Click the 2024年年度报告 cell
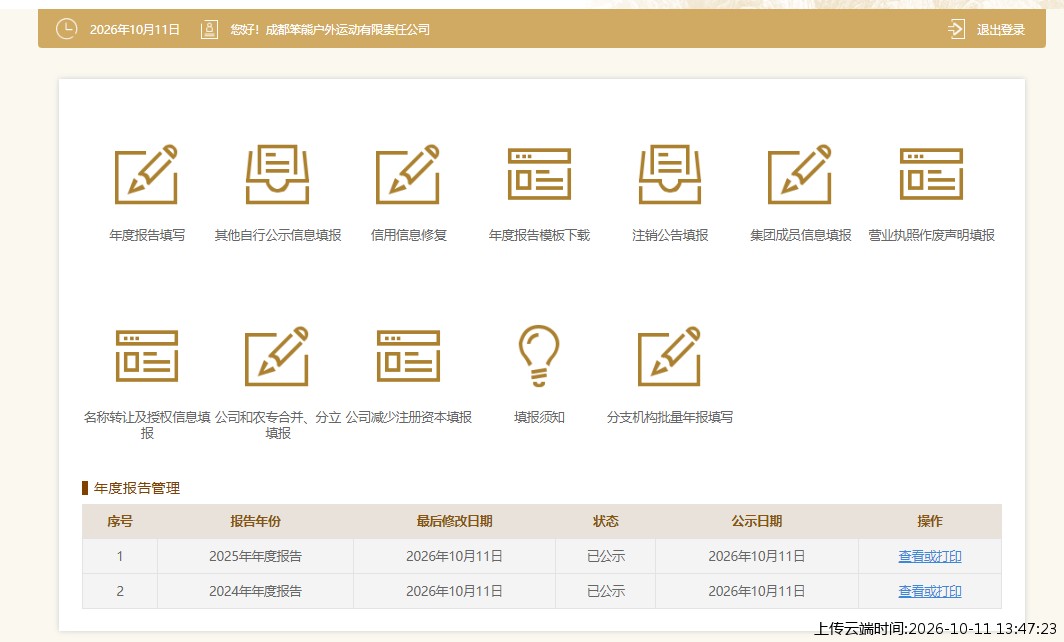 255,591
